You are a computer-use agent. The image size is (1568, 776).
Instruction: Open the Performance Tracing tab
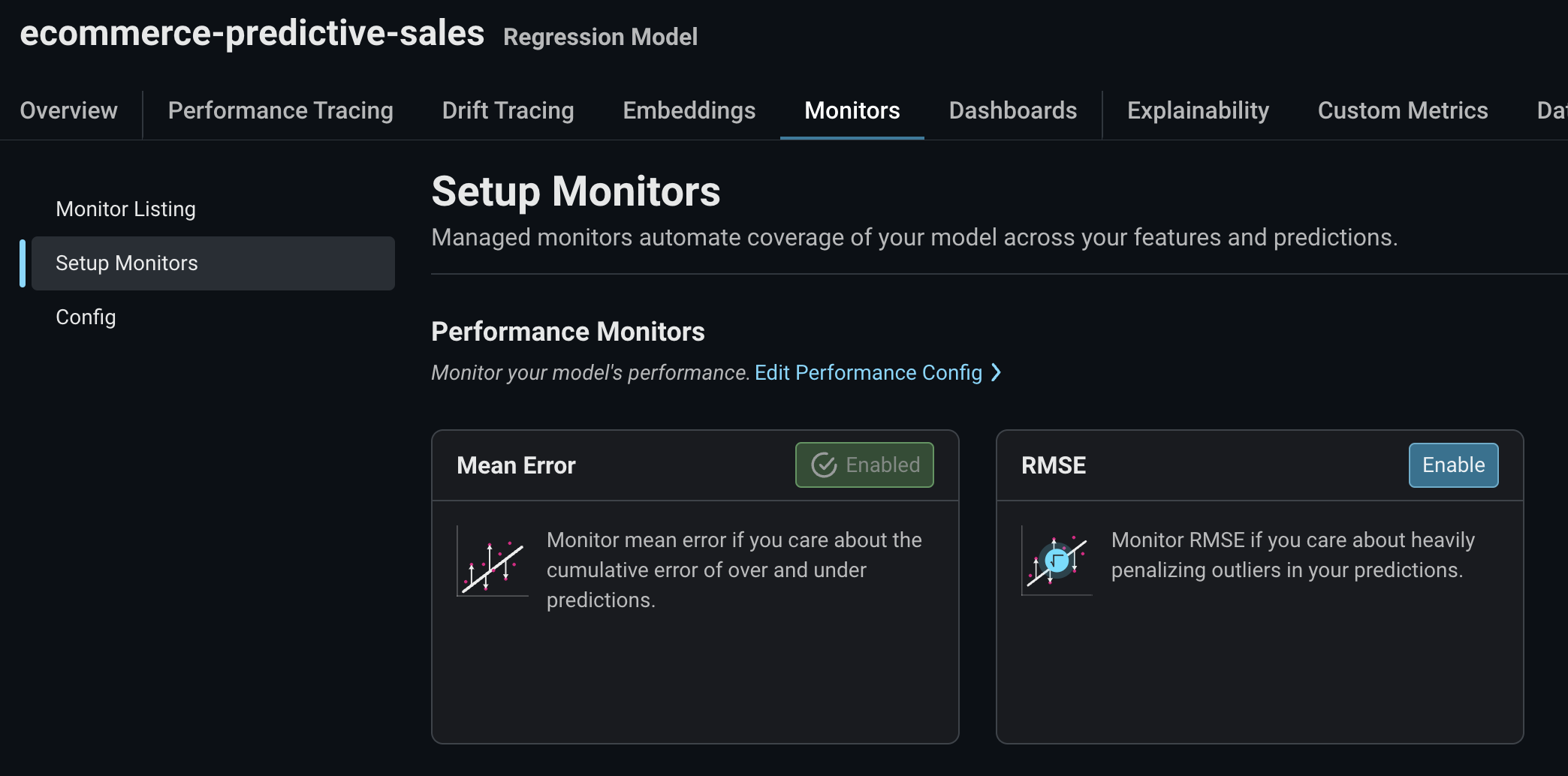[280, 110]
